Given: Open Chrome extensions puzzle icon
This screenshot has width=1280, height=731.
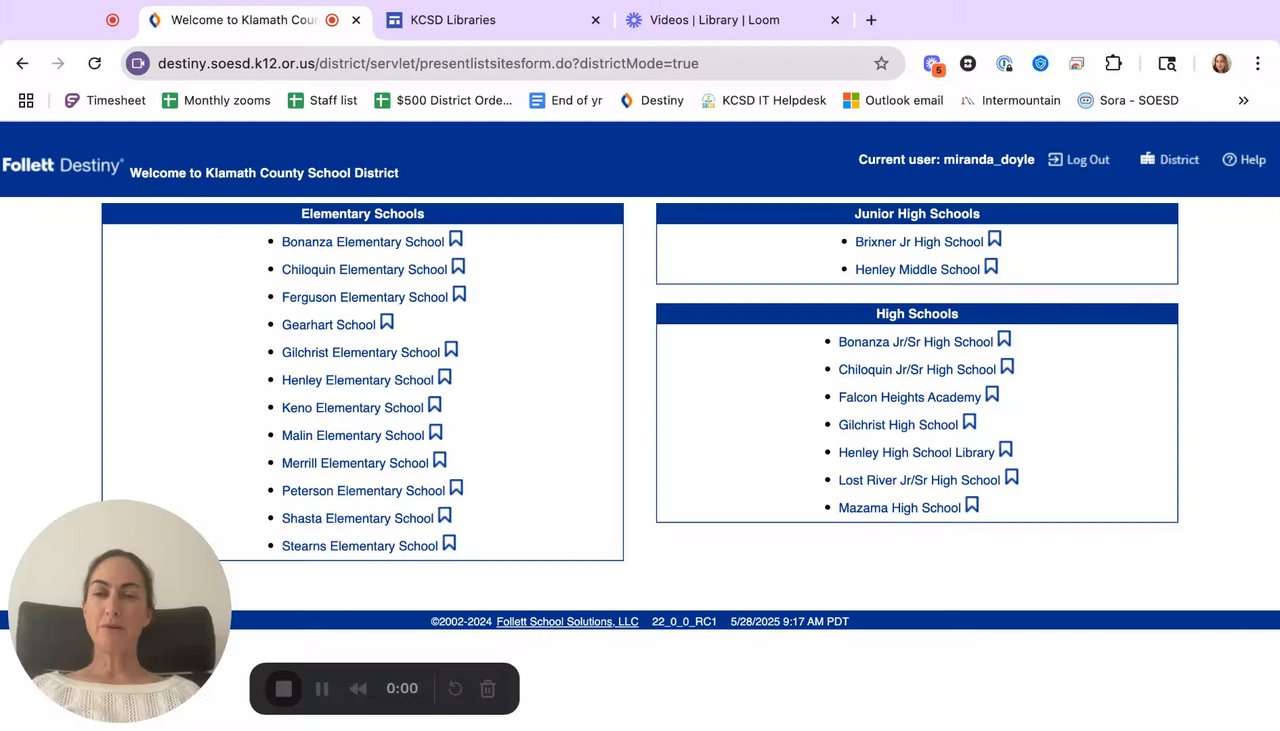Looking at the screenshot, I should click(x=1113, y=63).
